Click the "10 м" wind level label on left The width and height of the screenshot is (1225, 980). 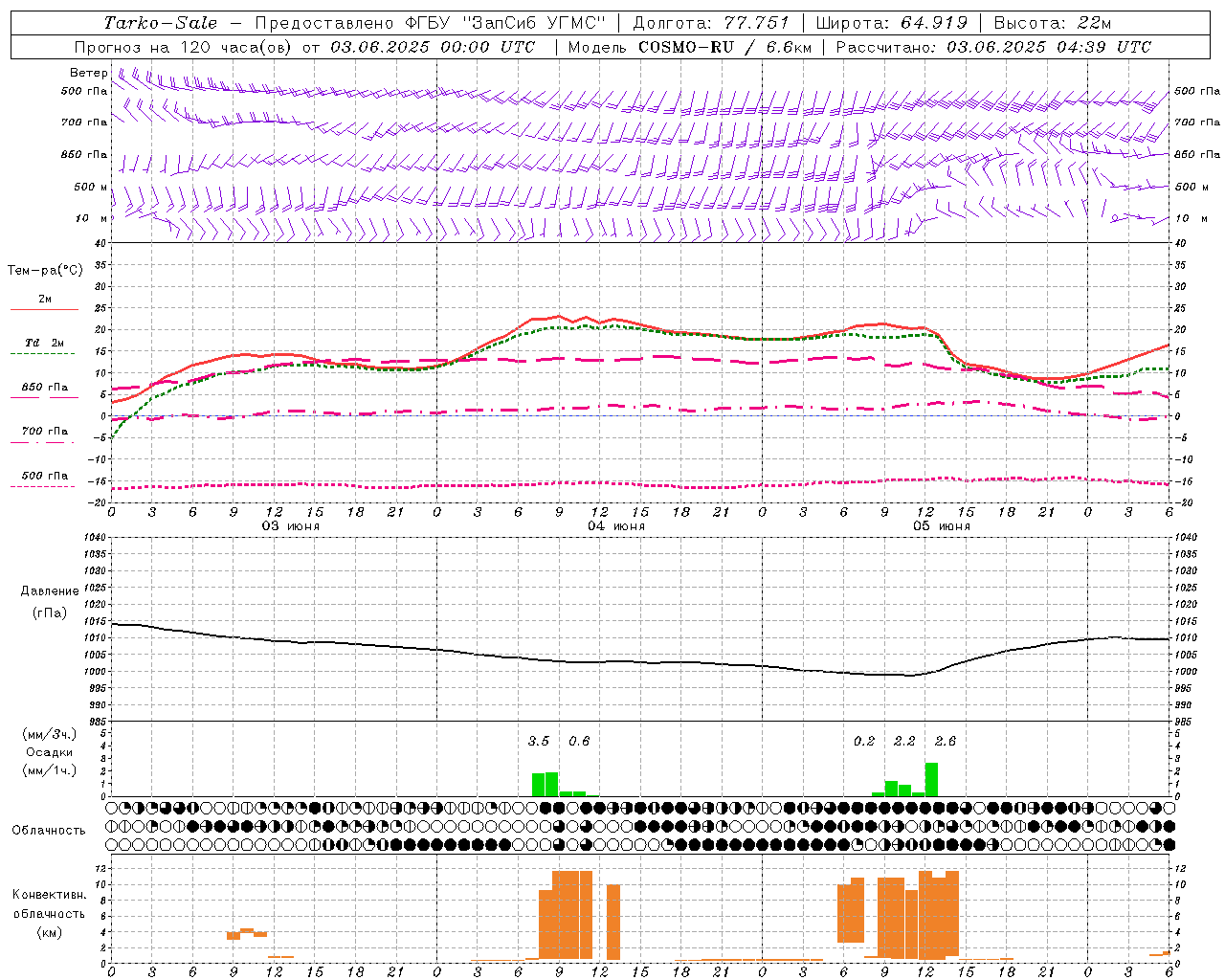coord(92,218)
